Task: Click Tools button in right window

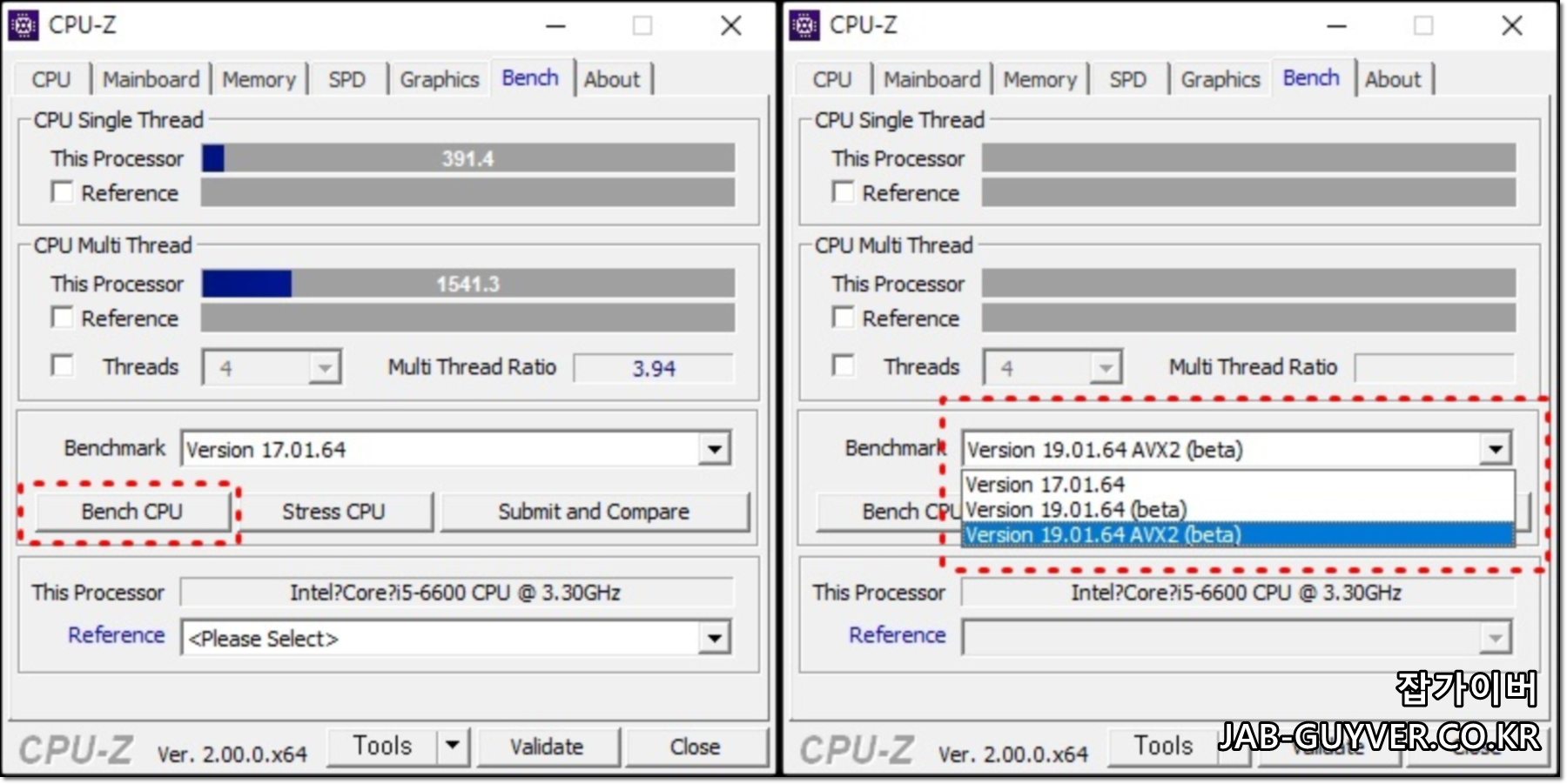Action: pos(1163,746)
